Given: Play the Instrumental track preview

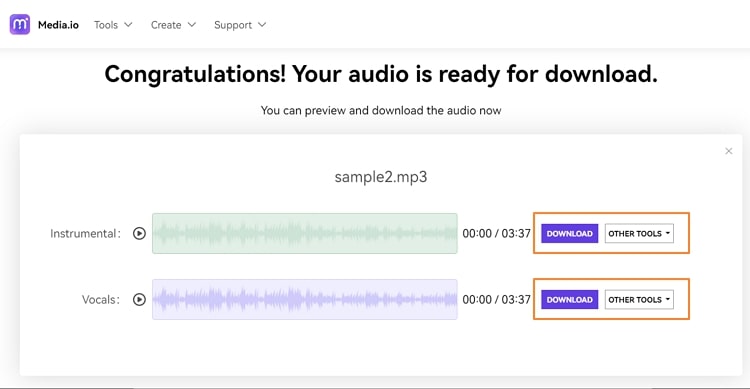Looking at the screenshot, I should pyautogui.click(x=139, y=233).
